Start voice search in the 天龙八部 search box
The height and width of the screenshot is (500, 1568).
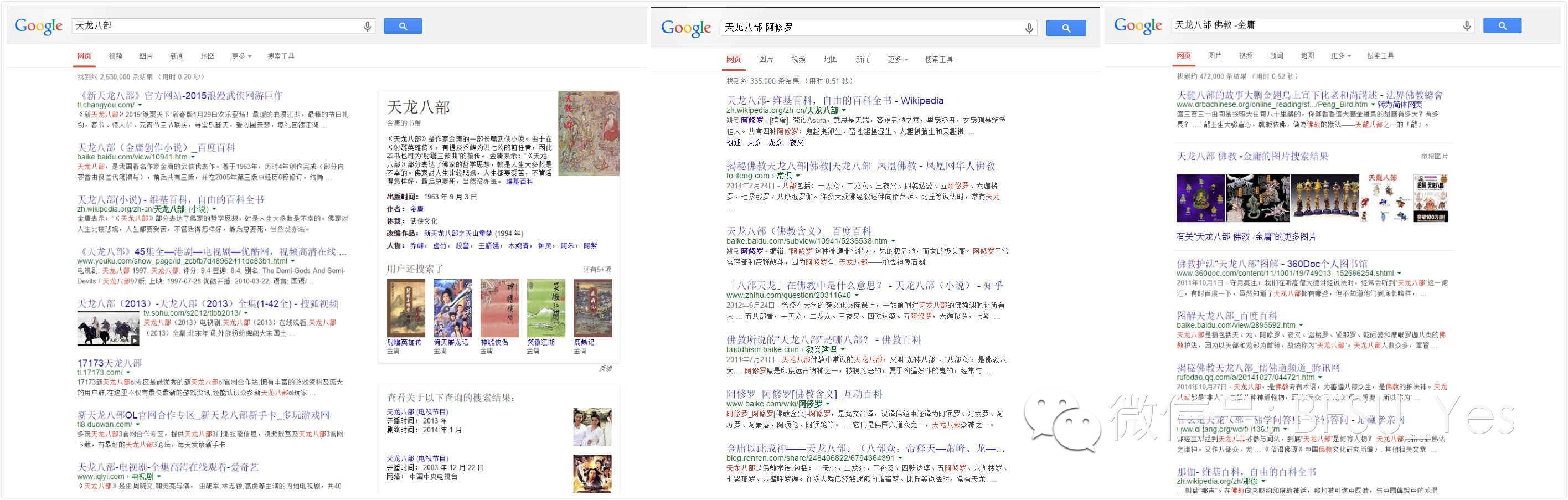coord(367,26)
